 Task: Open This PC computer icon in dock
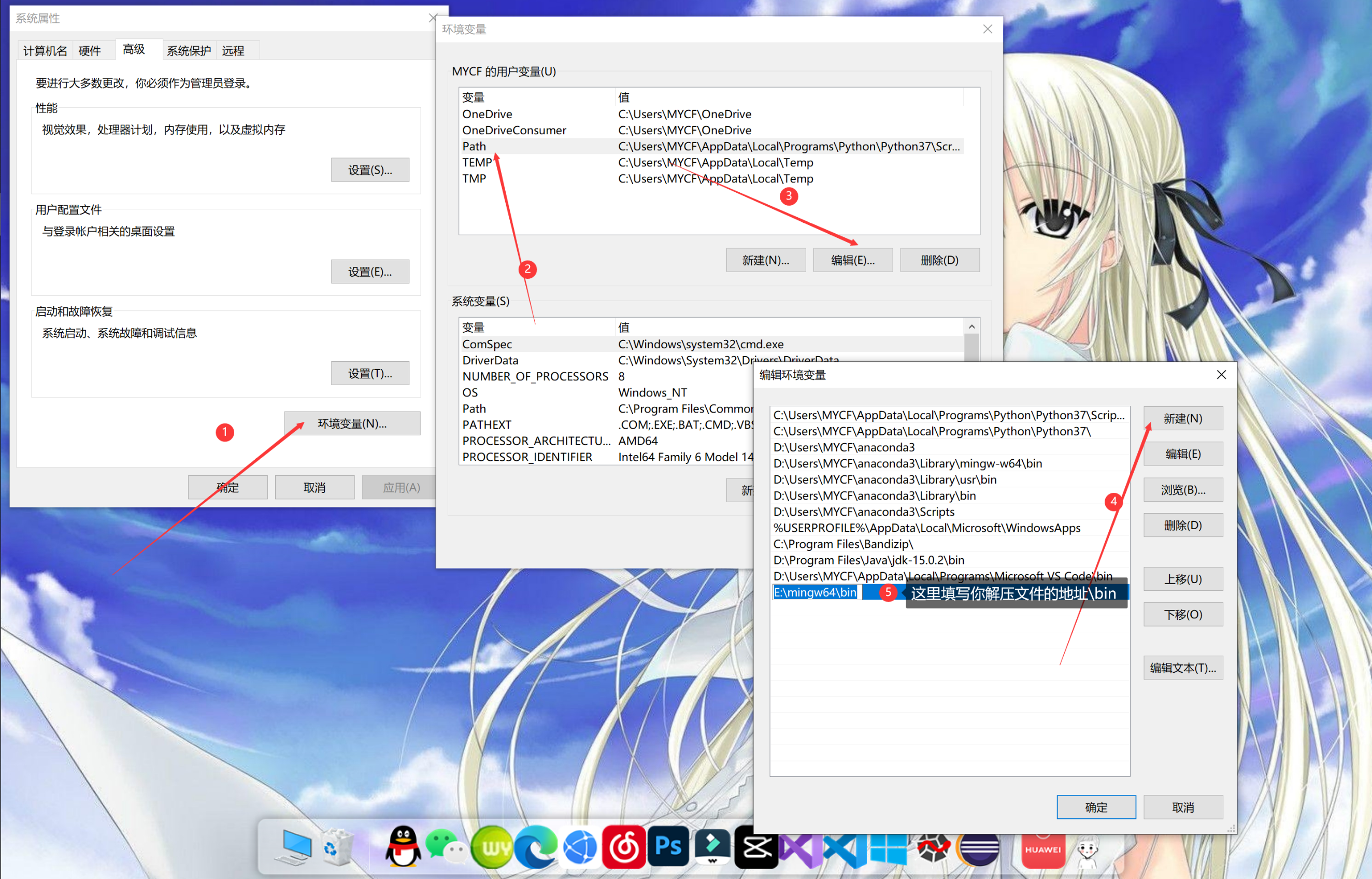pyautogui.click(x=295, y=846)
